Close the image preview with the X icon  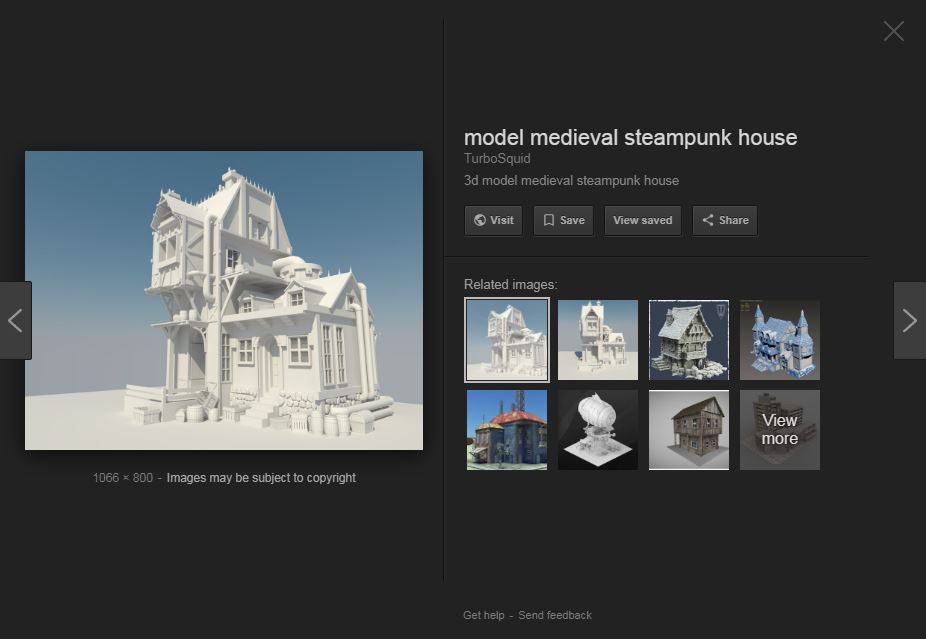point(894,31)
